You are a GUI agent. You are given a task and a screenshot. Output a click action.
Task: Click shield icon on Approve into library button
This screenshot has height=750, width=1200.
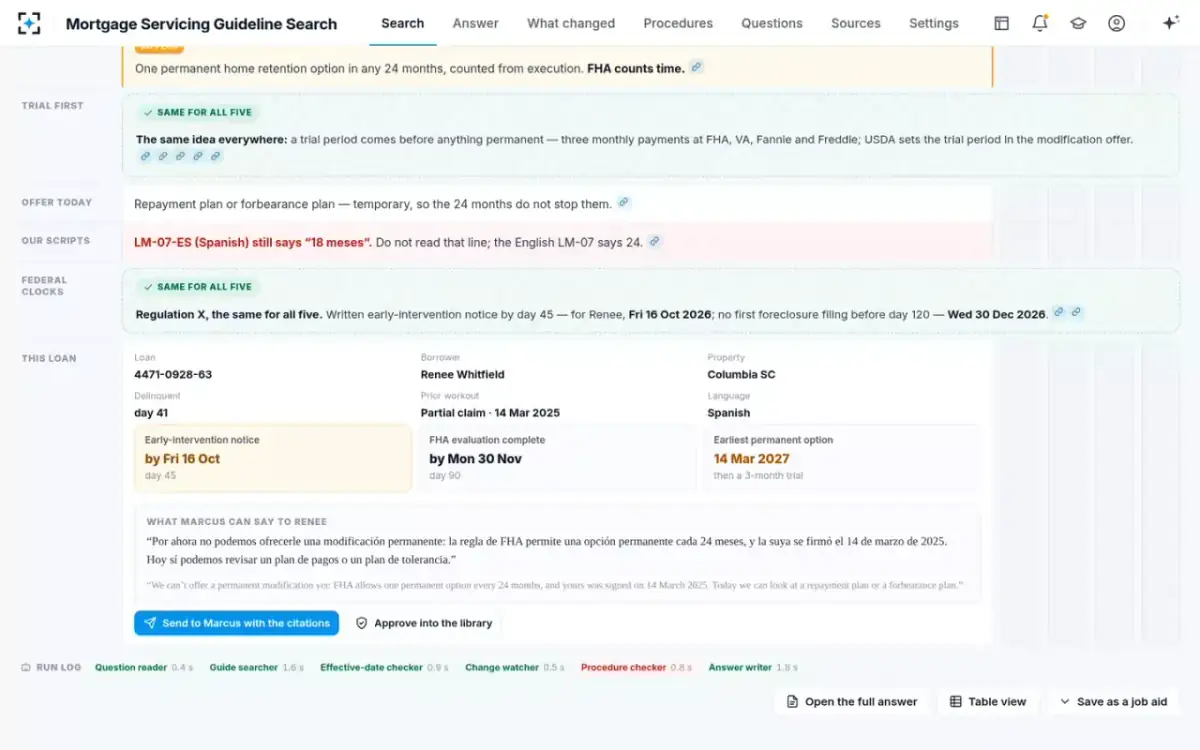(362, 623)
